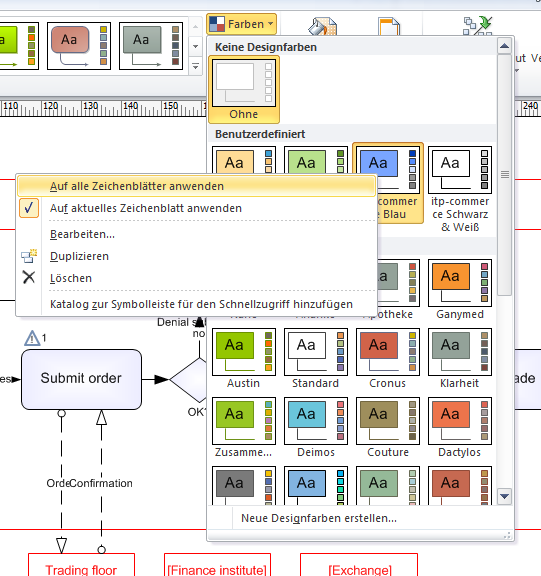Screen dimensions: 541x576
Task: Select the Ohne no-colors swatch
Action: tap(244, 90)
